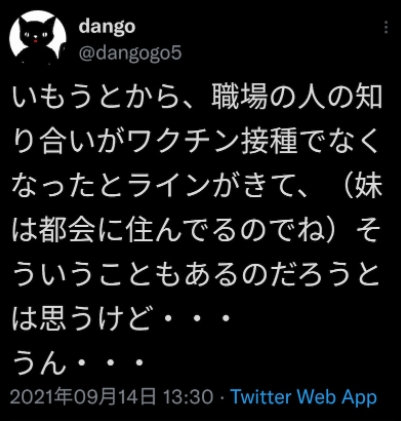The height and width of the screenshot is (421, 401).
Task: Click the black cat profile avatar
Action: click(38, 37)
